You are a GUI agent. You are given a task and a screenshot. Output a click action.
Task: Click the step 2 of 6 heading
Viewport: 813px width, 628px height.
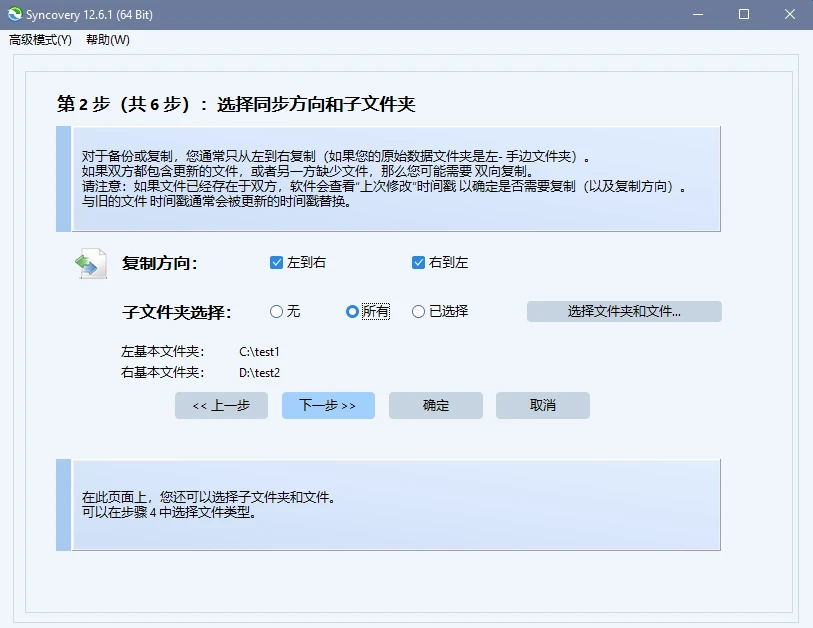click(x=236, y=104)
